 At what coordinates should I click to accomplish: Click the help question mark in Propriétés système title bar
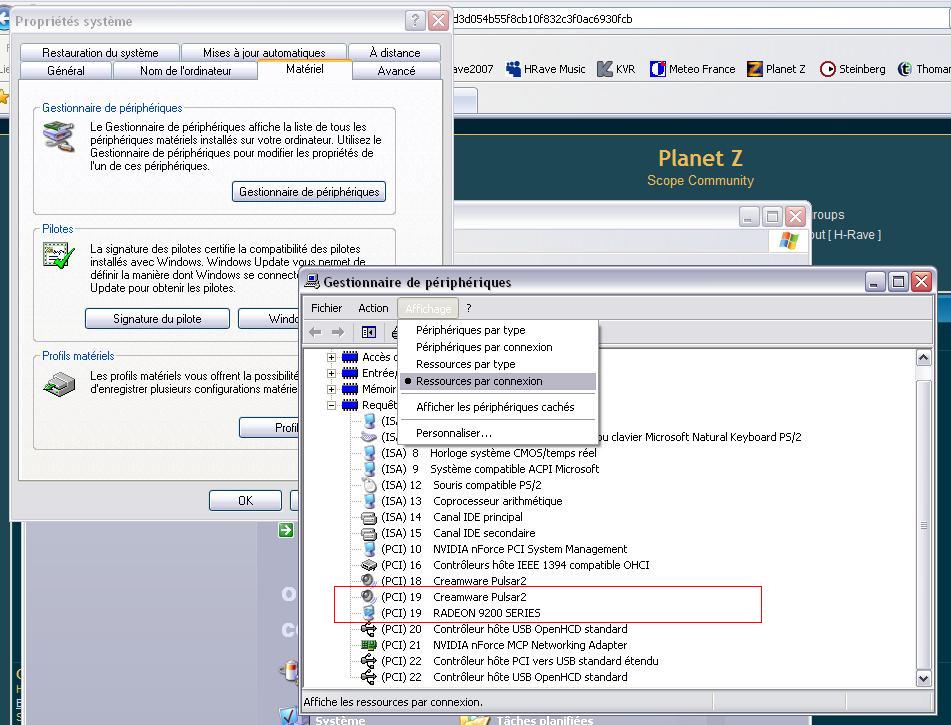415,21
